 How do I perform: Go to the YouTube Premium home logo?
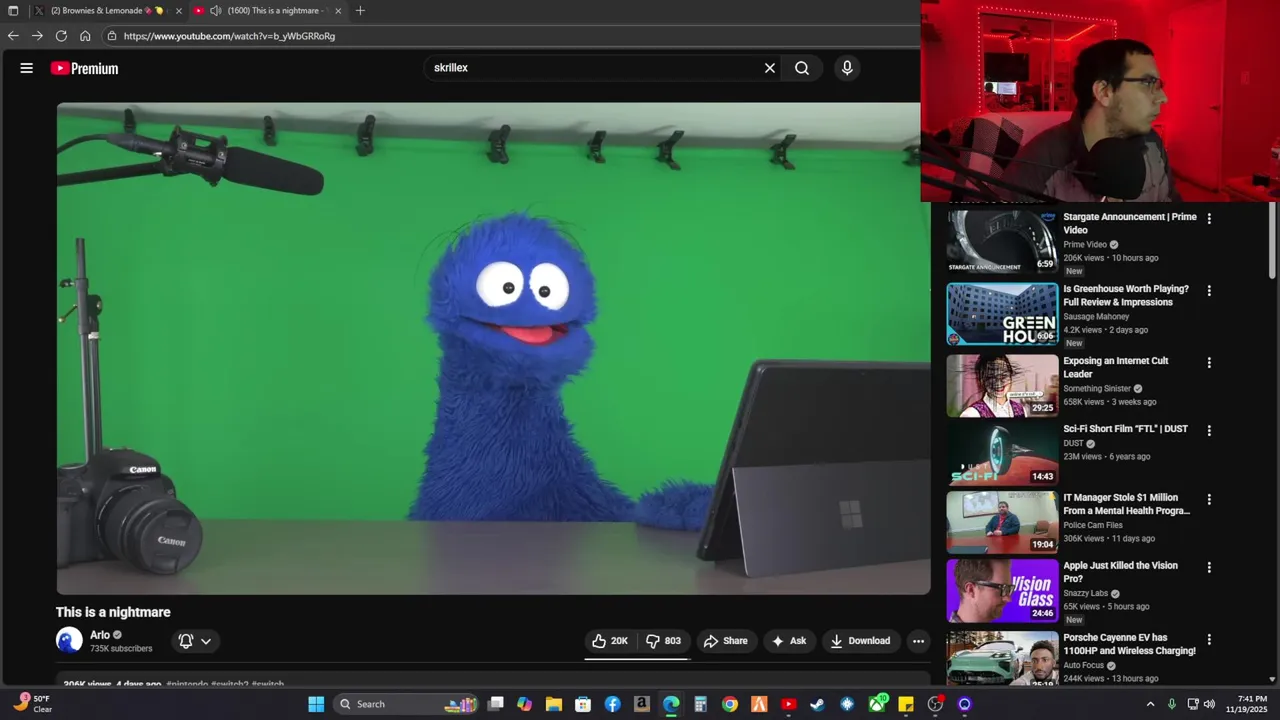click(x=84, y=68)
